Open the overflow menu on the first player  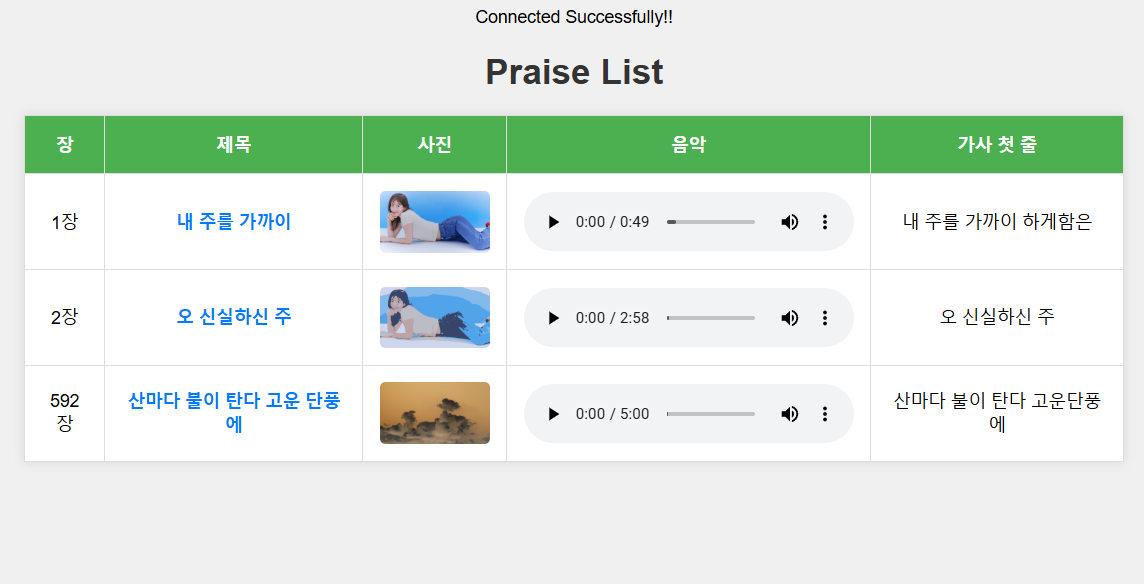[825, 222]
